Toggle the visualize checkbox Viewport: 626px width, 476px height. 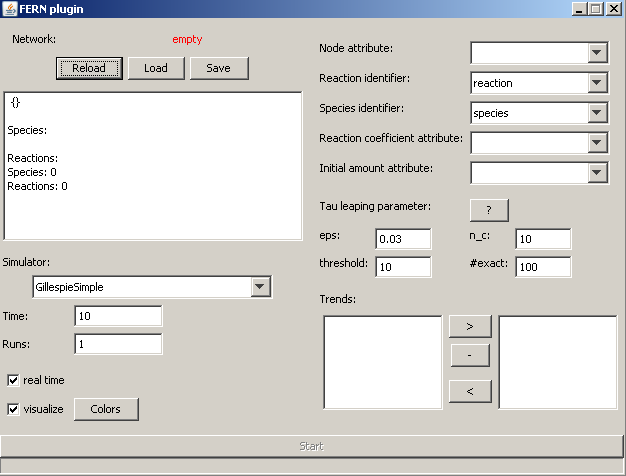[13, 409]
